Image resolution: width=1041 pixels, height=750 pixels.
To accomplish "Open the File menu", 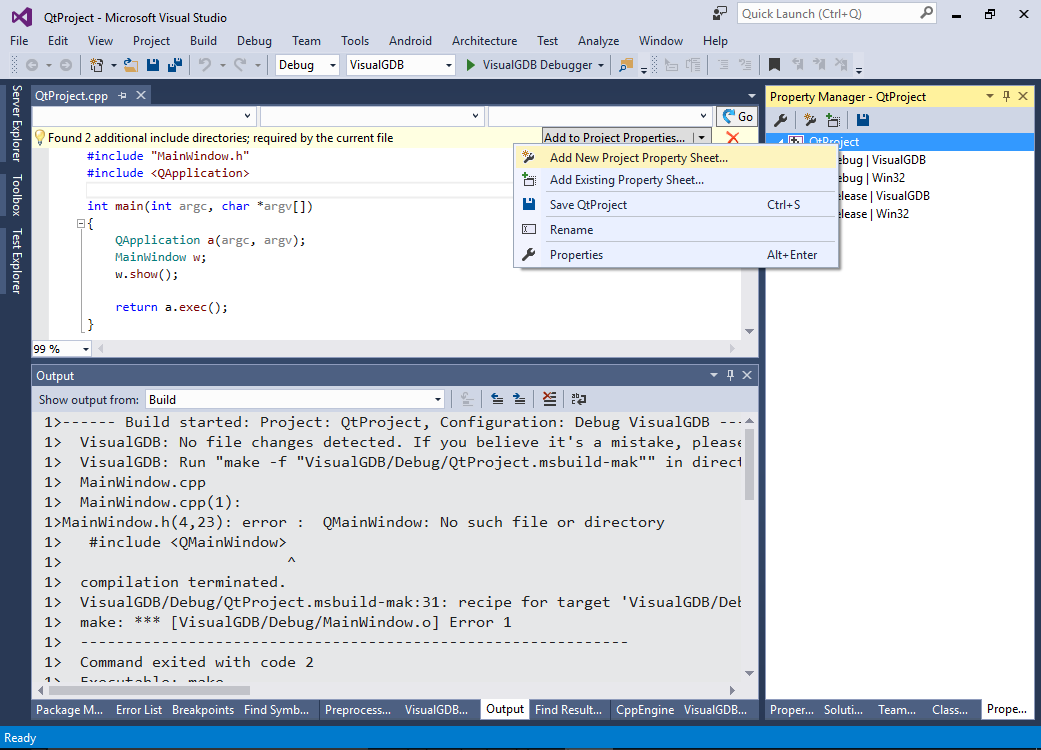I will point(19,41).
